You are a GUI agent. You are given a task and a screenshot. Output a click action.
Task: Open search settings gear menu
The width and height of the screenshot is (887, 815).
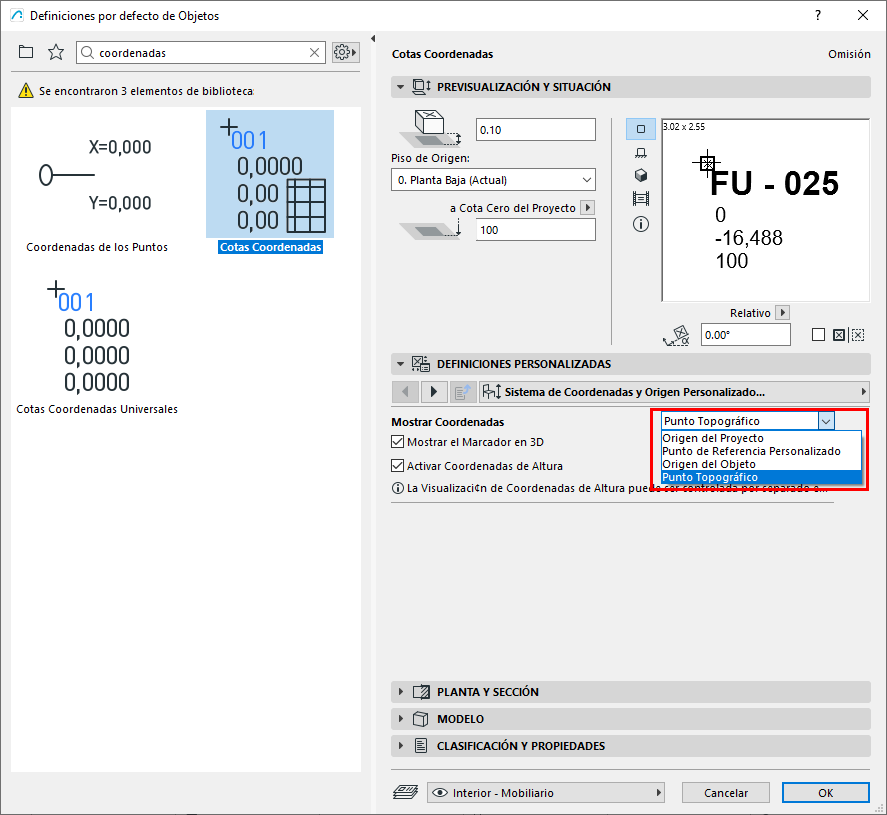[x=345, y=53]
